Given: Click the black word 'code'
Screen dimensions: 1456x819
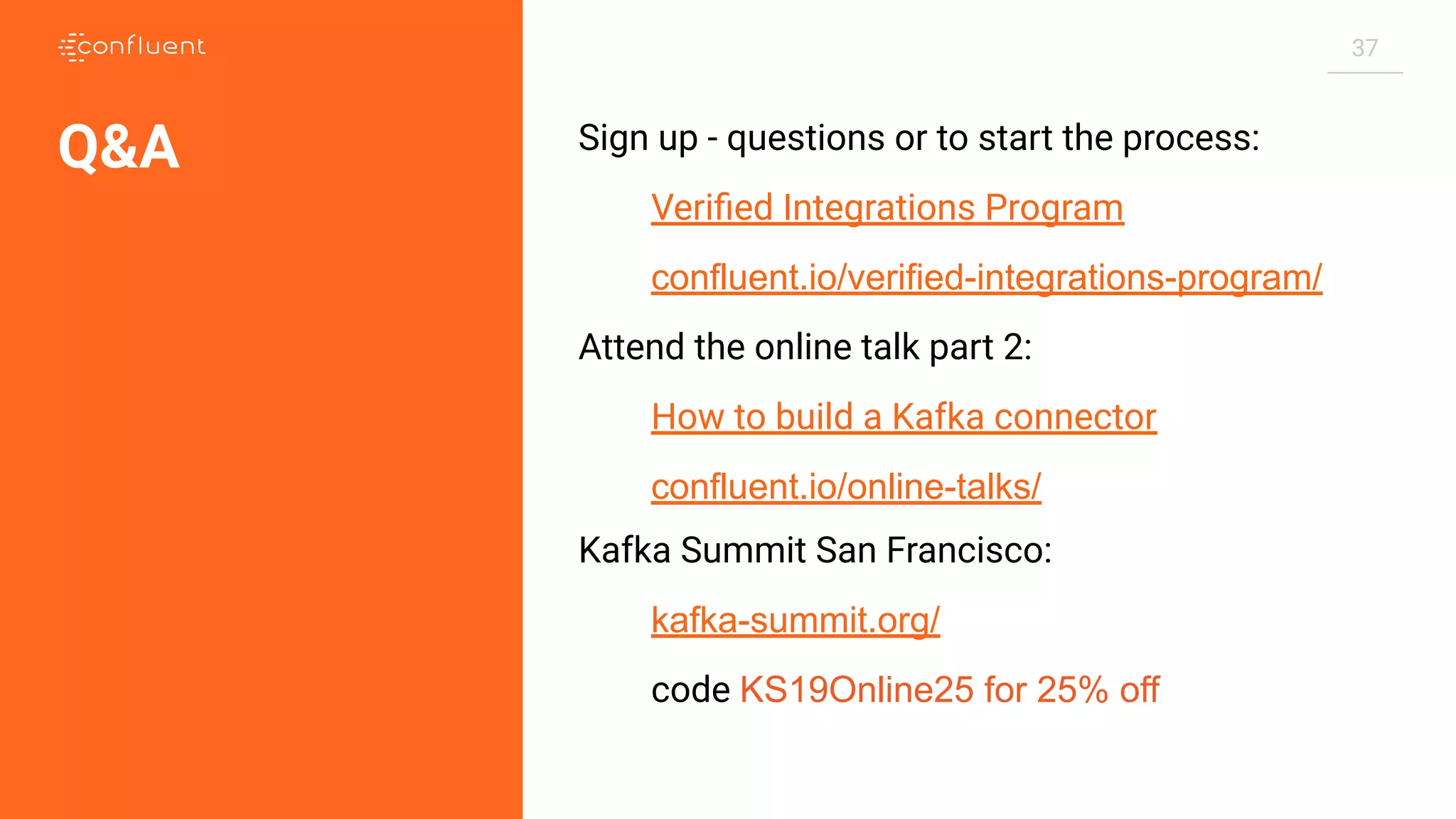Looking at the screenshot, I should point(690,690).
